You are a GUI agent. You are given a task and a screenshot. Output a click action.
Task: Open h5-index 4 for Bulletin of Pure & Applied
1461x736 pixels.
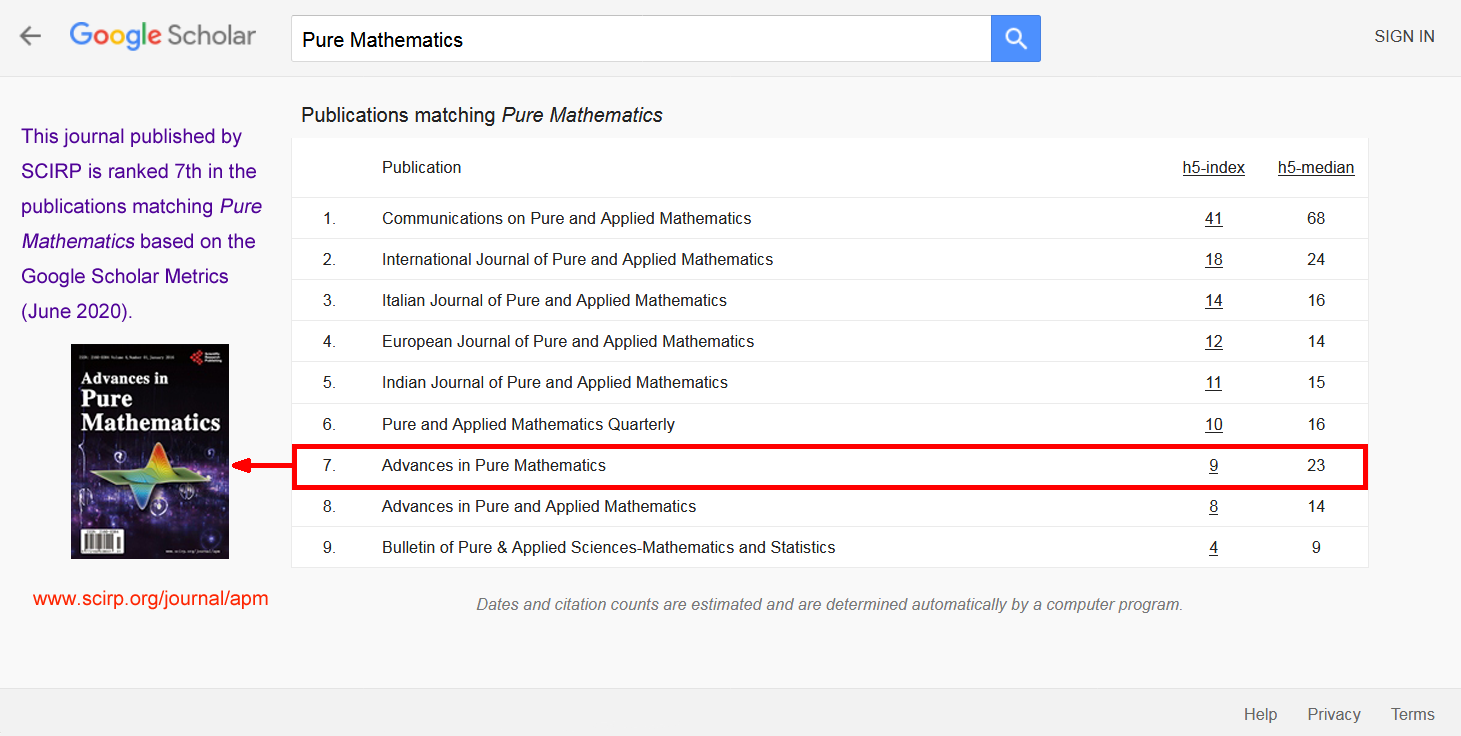[1213, 548]
